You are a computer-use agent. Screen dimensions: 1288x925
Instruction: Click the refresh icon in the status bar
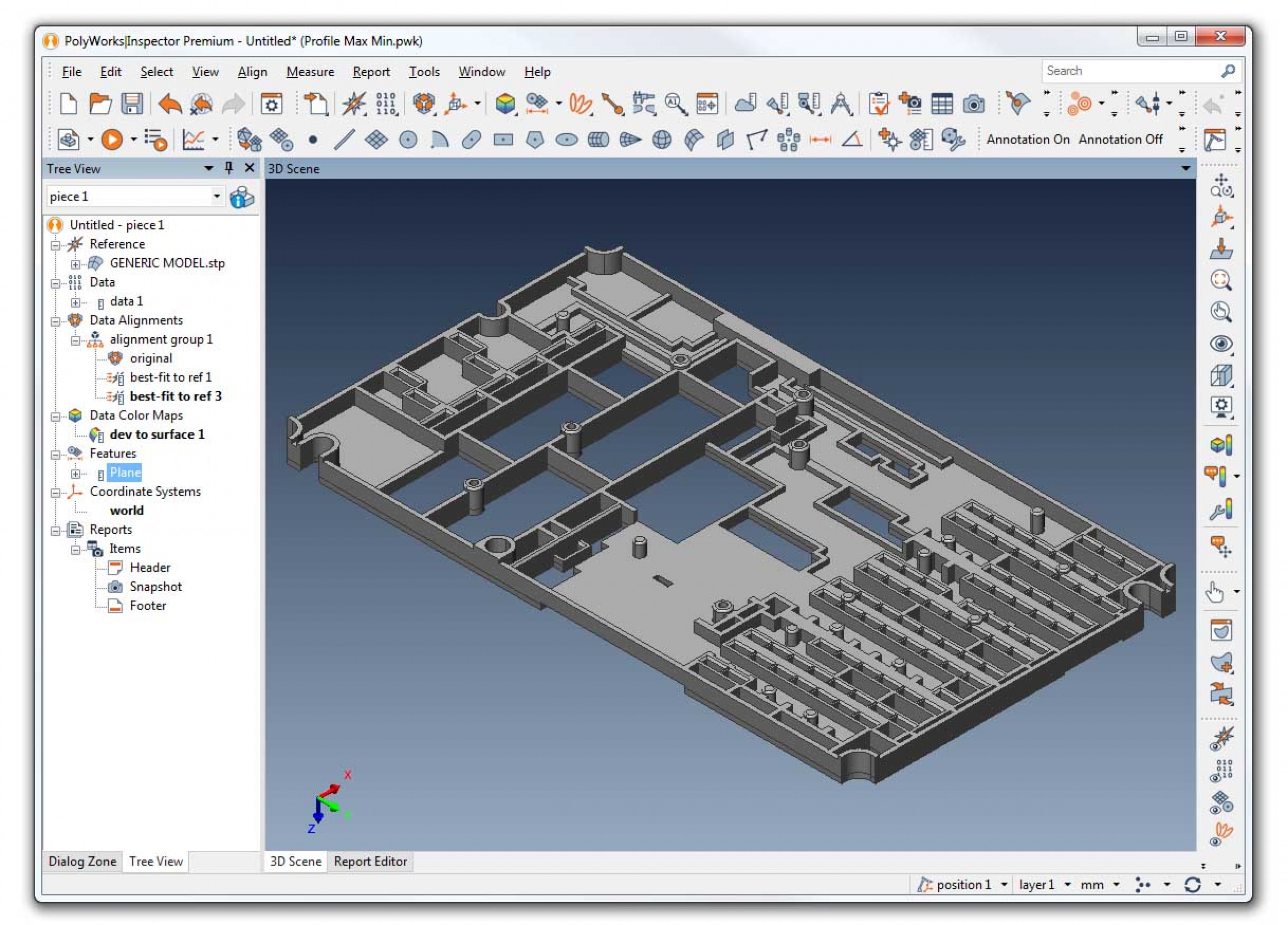[1192, 885]
